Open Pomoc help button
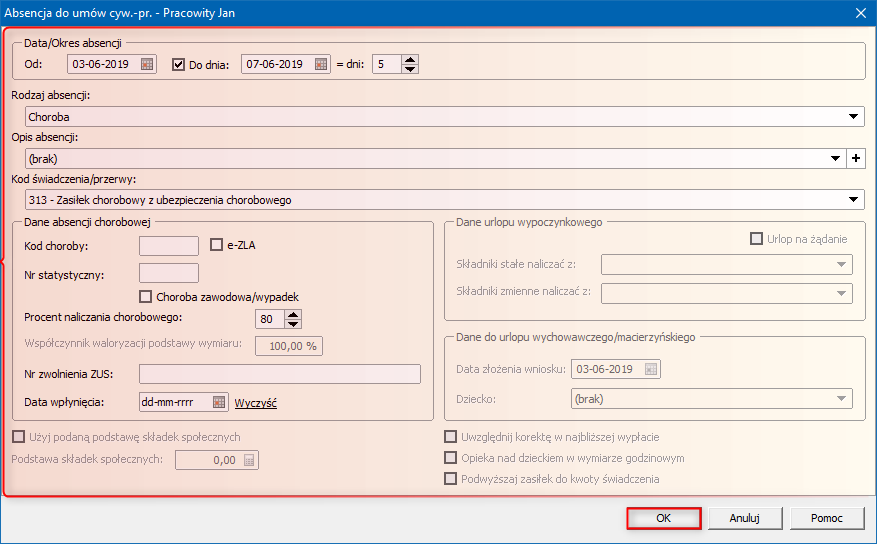The width and height of the screenshot is (877, 544). point(827,518)
